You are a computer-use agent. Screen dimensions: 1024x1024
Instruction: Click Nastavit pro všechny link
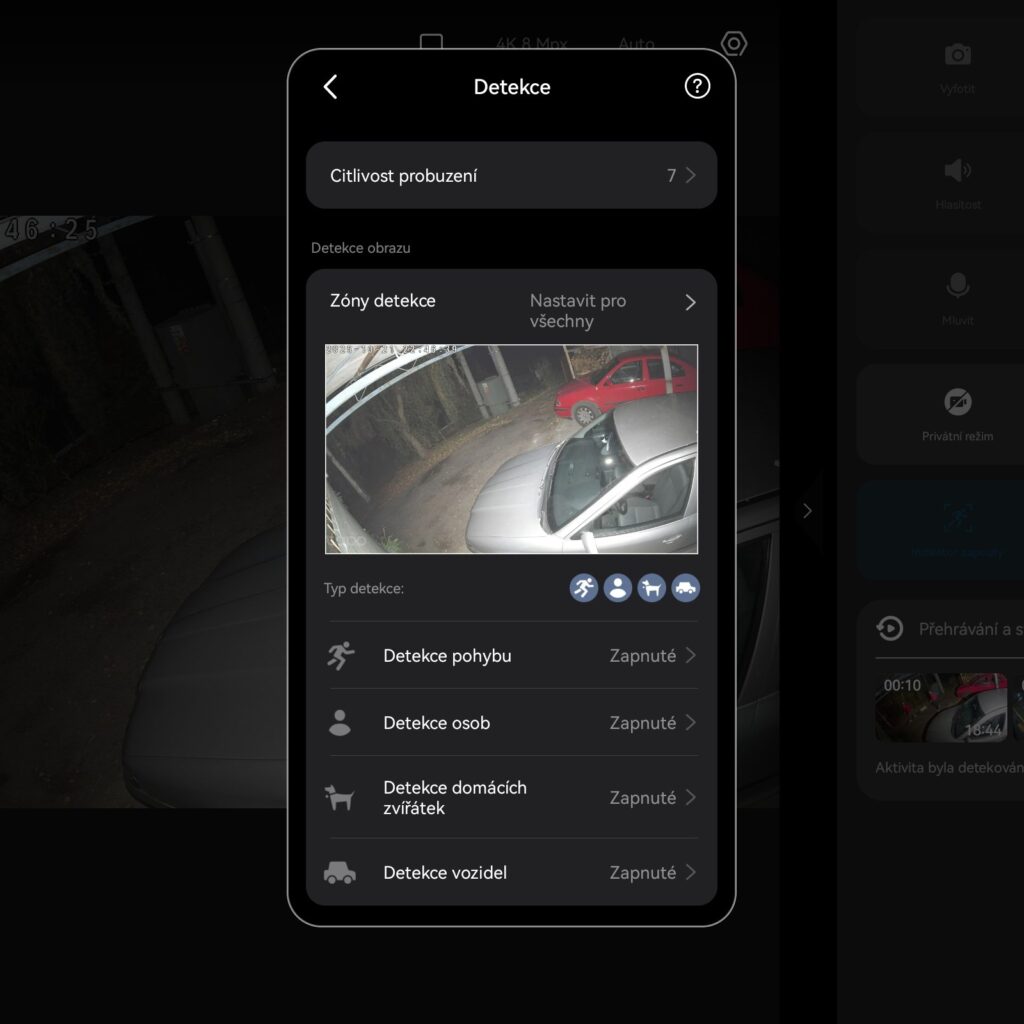pyautogui.click(x=578, y=311)
